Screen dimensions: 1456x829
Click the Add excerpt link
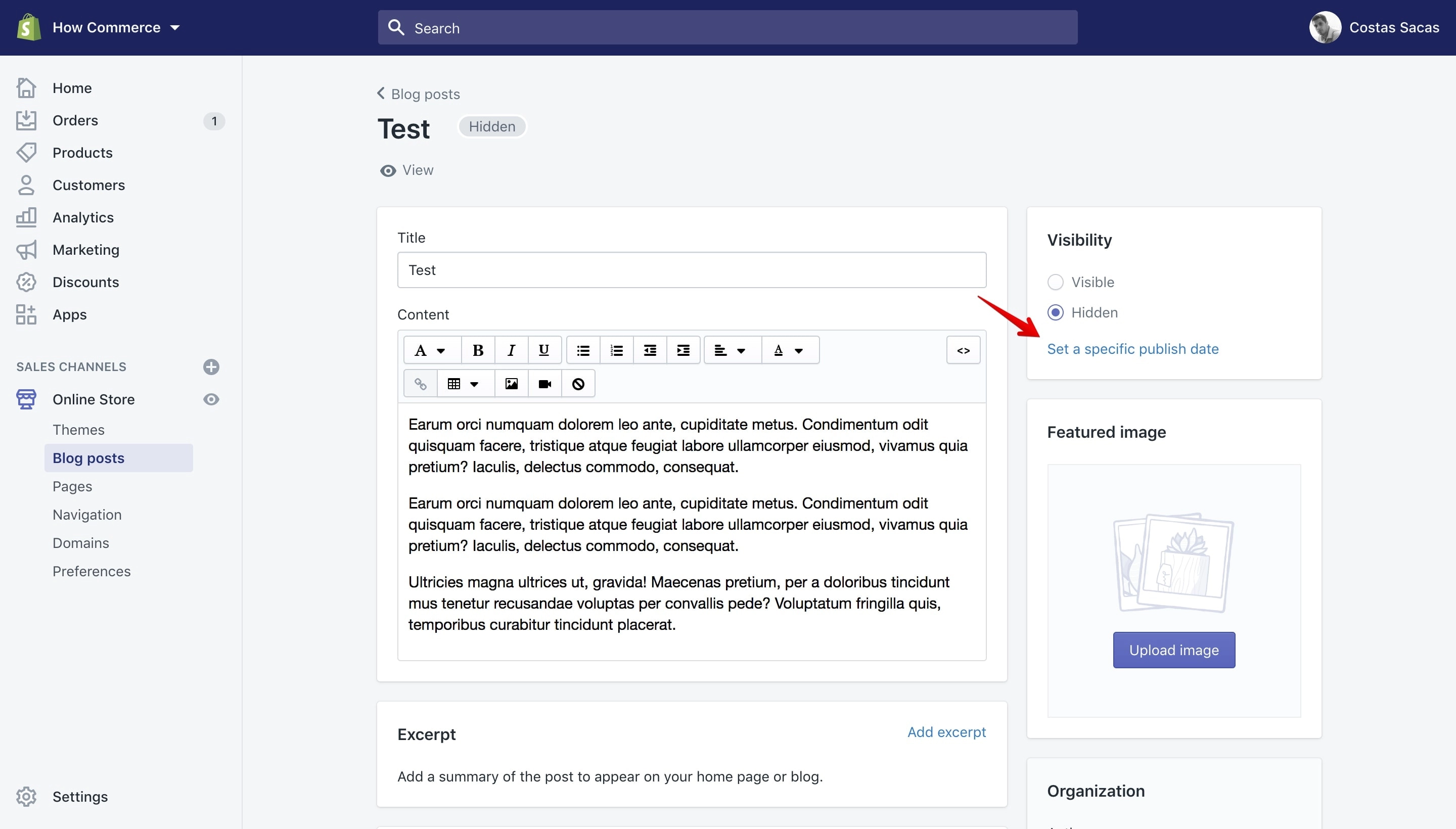click(946, 732)
